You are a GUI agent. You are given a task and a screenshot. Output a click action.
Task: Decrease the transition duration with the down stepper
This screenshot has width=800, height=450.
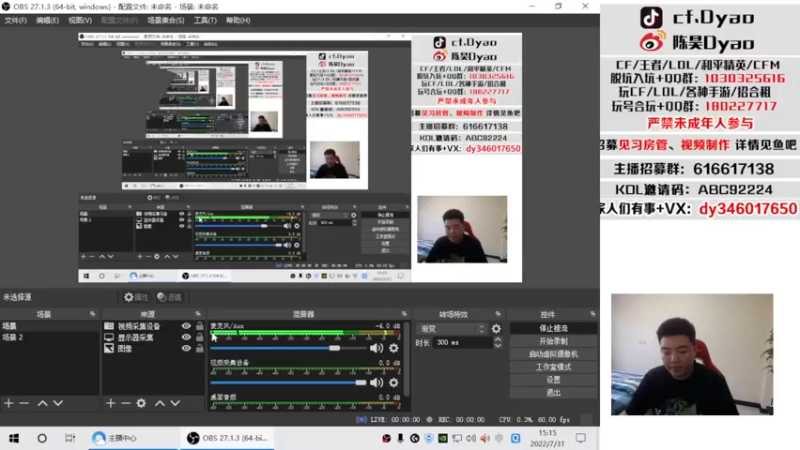pos(498,345)
